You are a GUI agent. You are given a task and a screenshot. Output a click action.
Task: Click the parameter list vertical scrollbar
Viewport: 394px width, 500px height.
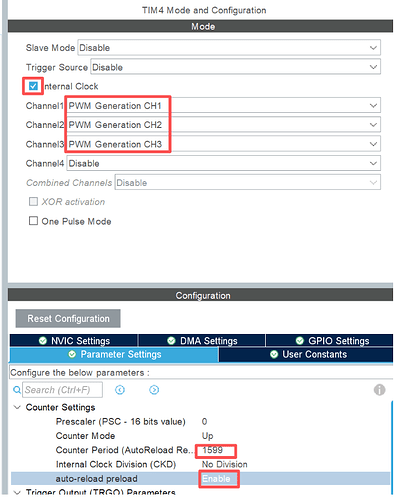coord(392,447)
